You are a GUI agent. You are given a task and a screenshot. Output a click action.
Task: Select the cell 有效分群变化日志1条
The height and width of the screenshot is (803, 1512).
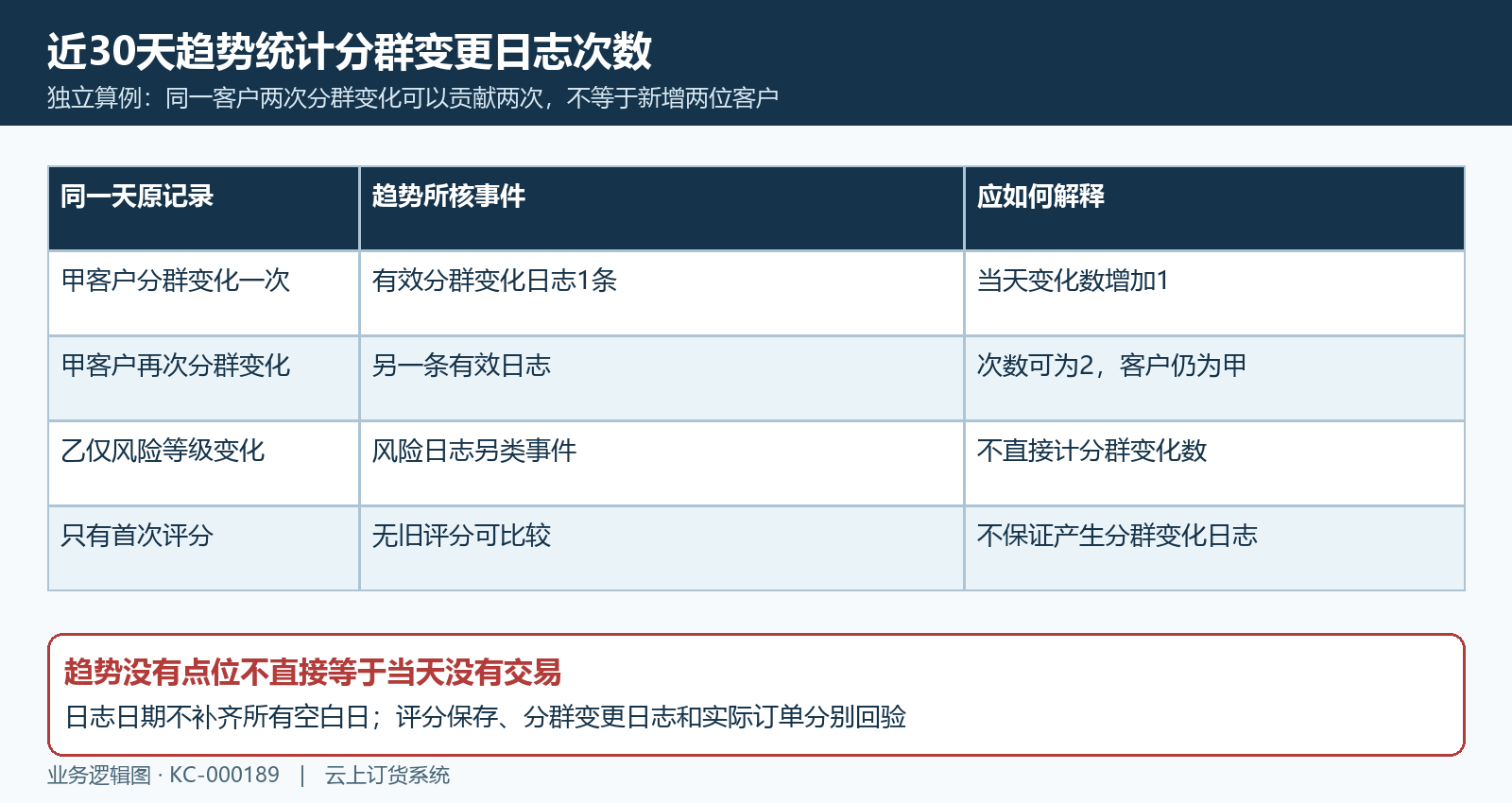click(x=661, y=293)
